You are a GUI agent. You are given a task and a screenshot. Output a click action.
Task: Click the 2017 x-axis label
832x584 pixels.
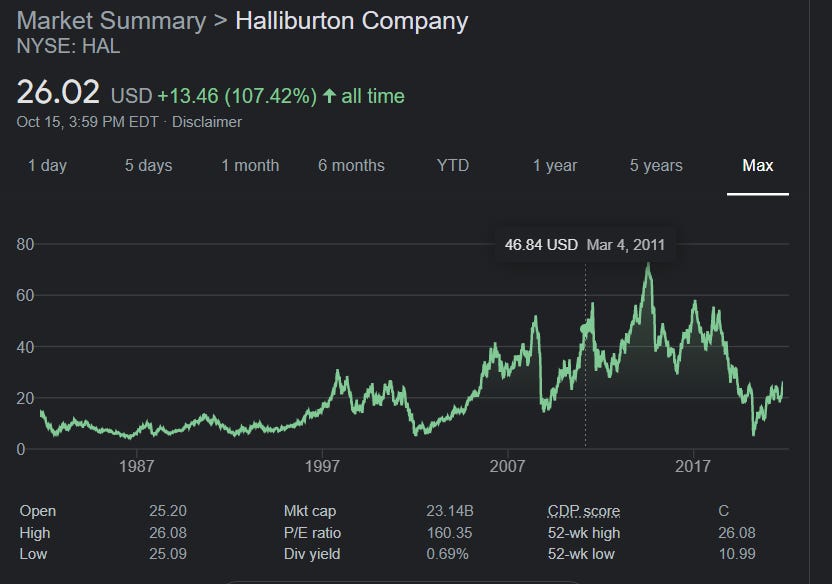[692, 466]
